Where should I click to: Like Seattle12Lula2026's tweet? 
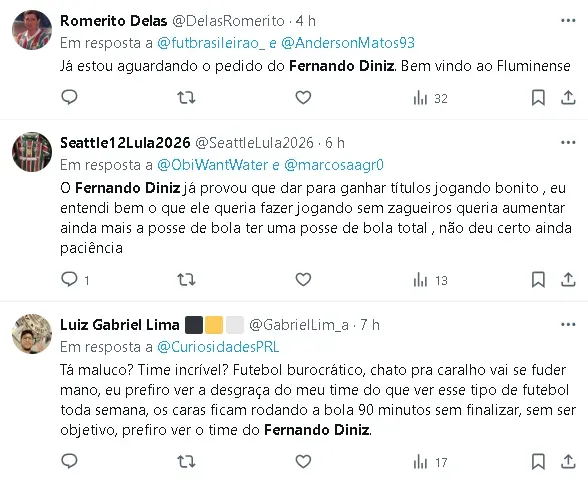[303, 280]
